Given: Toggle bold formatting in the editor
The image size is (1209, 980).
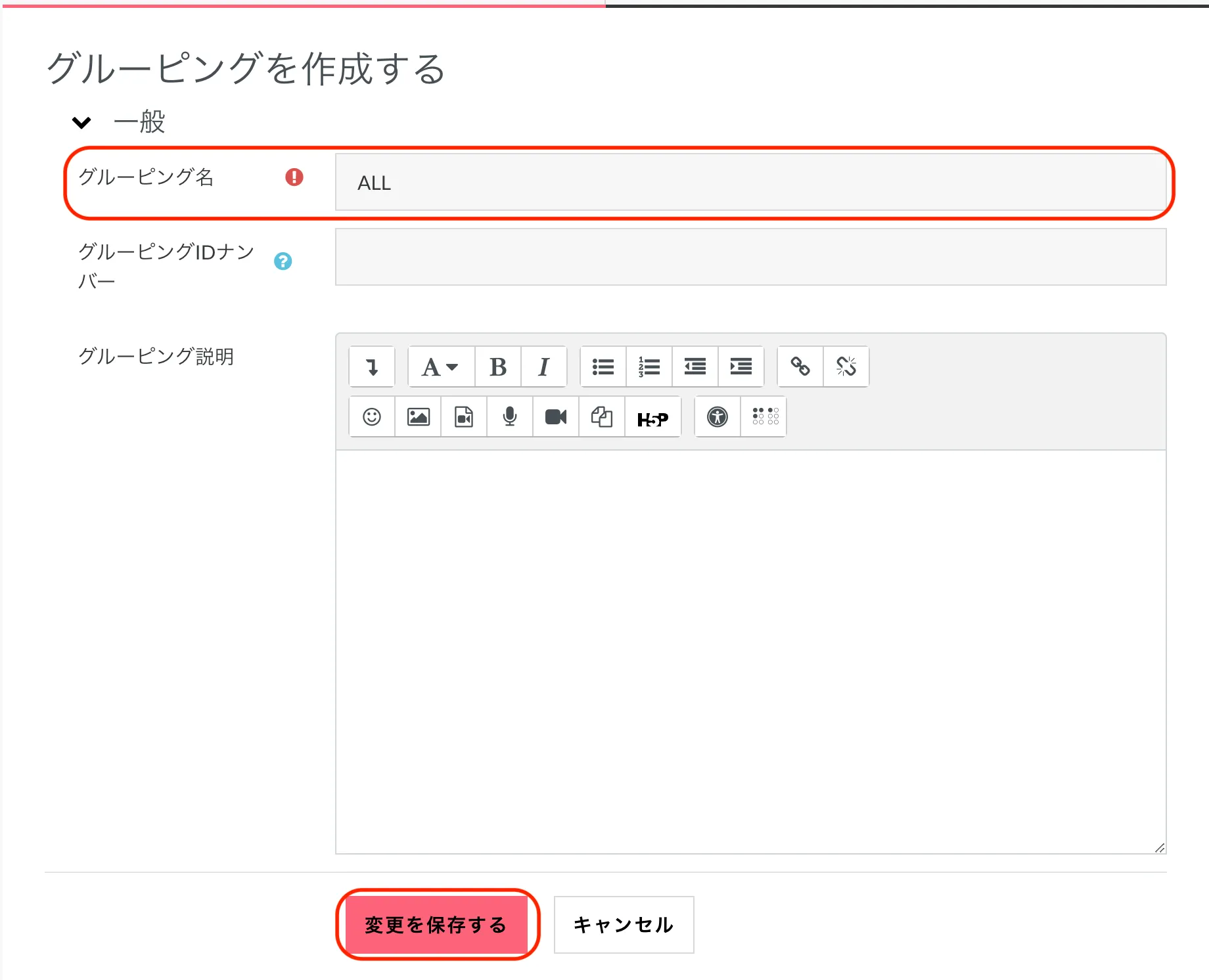Looking at the screenshot, I should 498,367.
